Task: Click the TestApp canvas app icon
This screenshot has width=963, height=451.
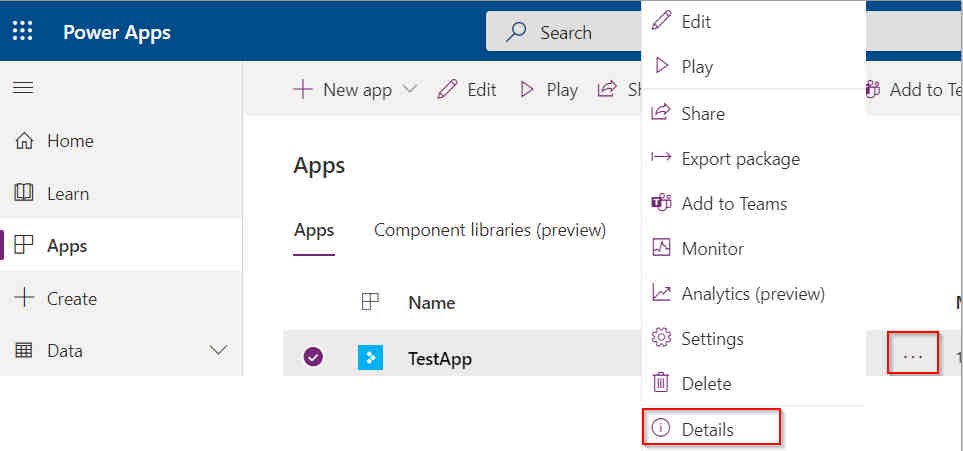Action: point(370,358)
